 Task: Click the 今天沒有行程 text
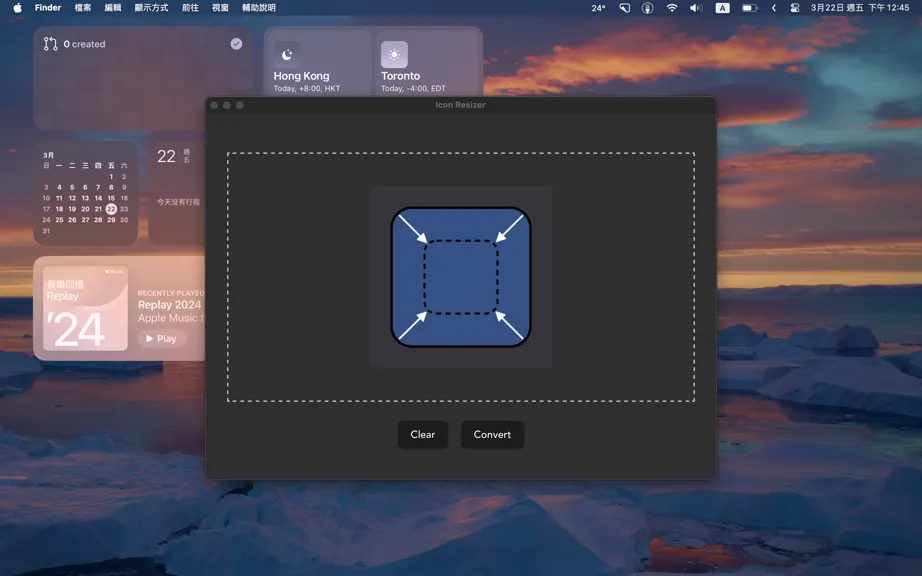point(178,202)
